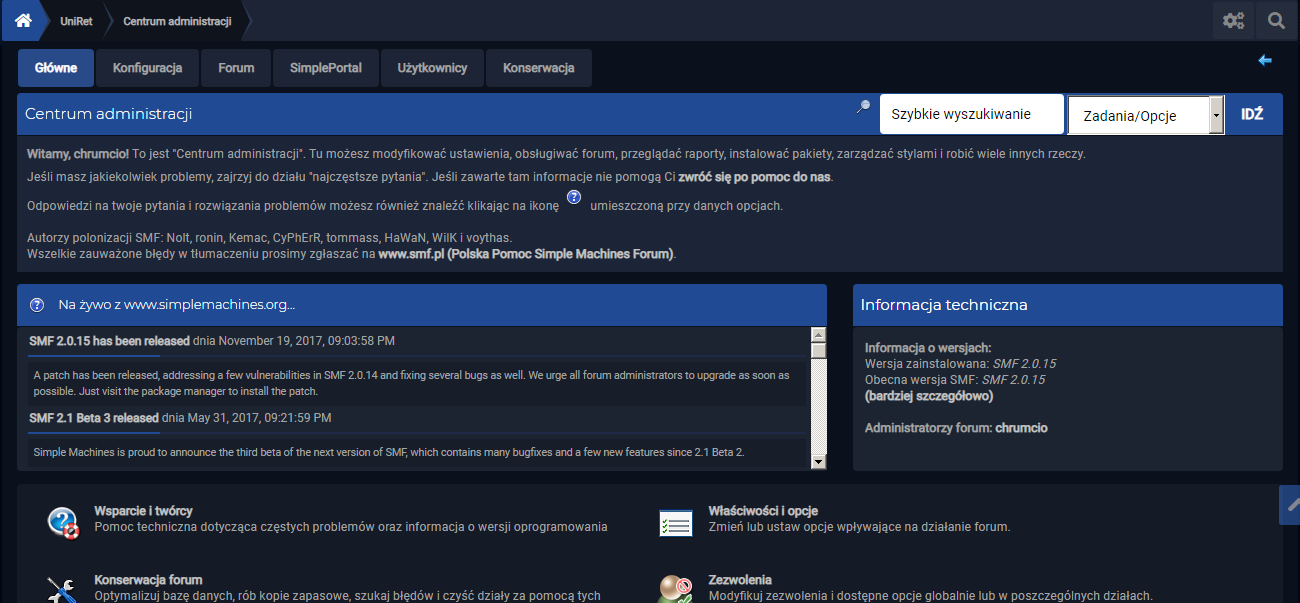Click the news list scroll down arrow
Screen dimensions: 1300x603
click(x=819, y=462)
